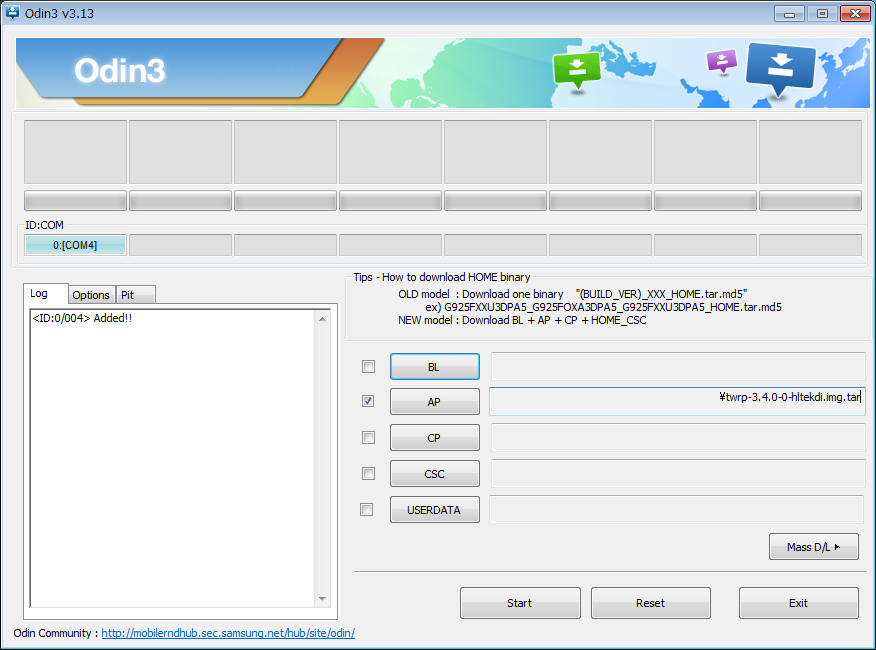876x650 pixels.
Task: Enable the BL checkbox
Action: [x=368, y=367]
